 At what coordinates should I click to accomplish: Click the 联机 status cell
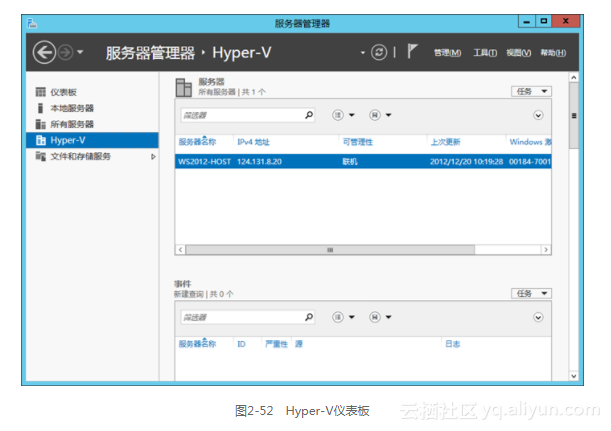click(350, 162)
